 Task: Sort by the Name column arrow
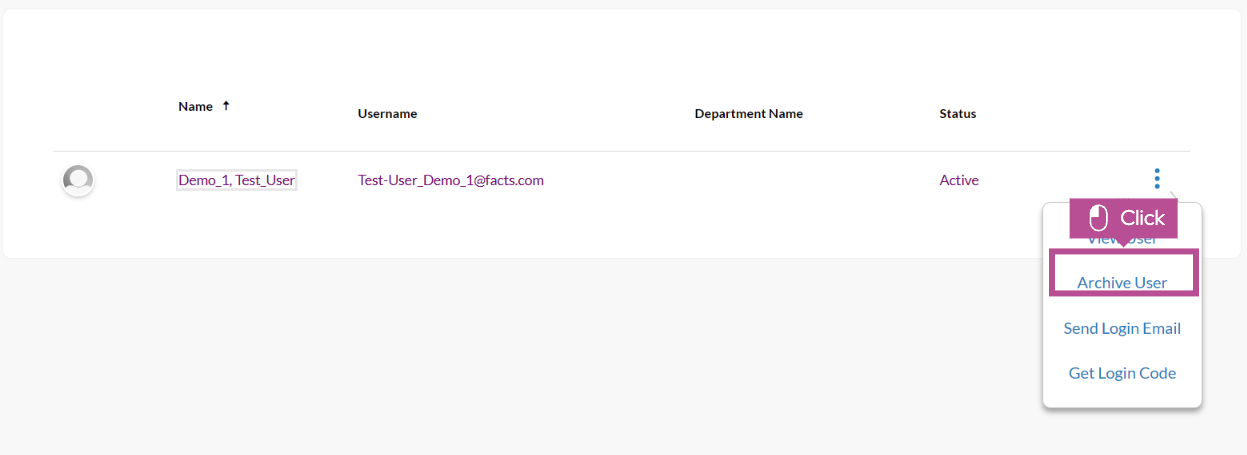click(x=226, y=105)
